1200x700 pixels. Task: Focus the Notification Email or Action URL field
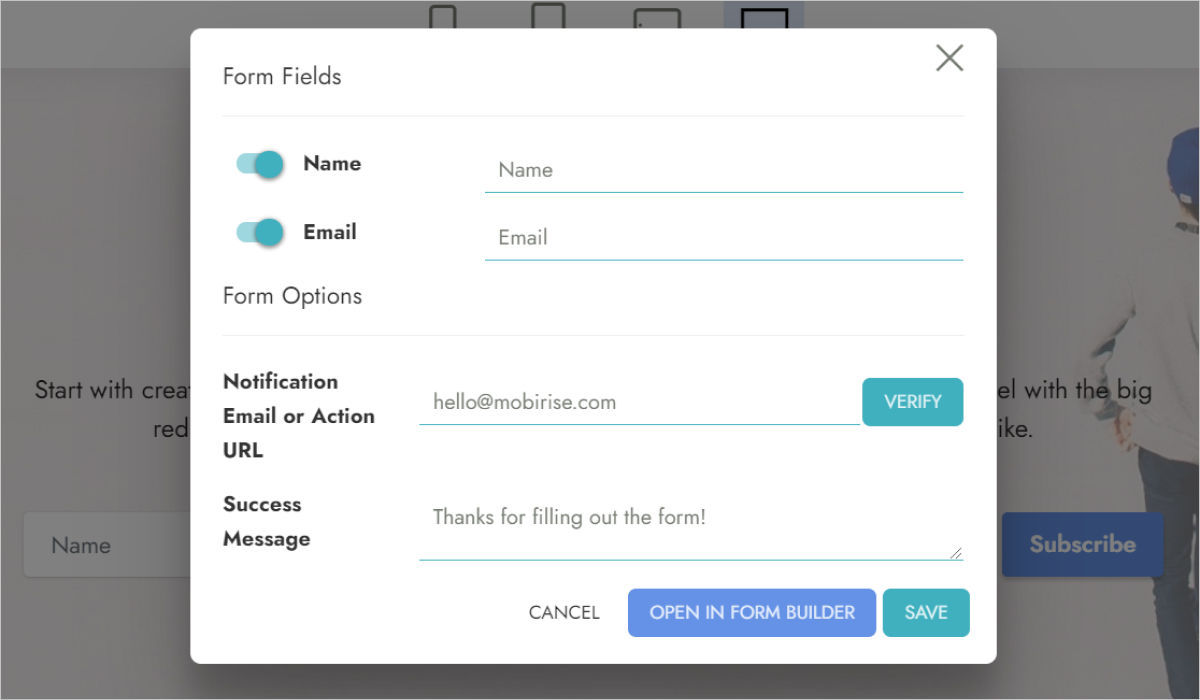coord(638,402)
